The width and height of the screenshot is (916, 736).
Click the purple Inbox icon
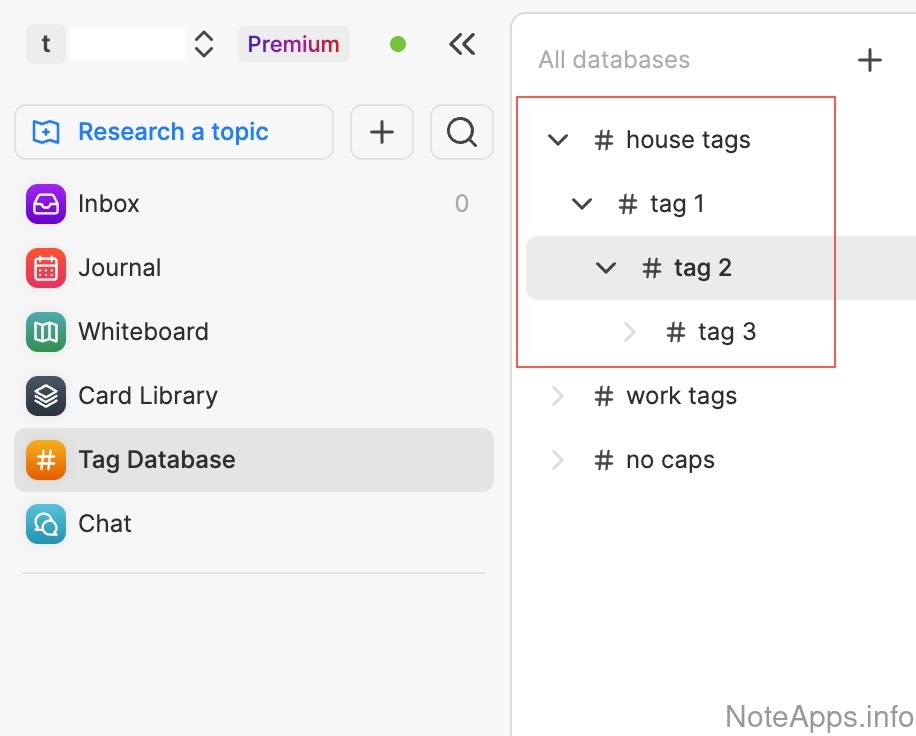[x=46, y=204]
